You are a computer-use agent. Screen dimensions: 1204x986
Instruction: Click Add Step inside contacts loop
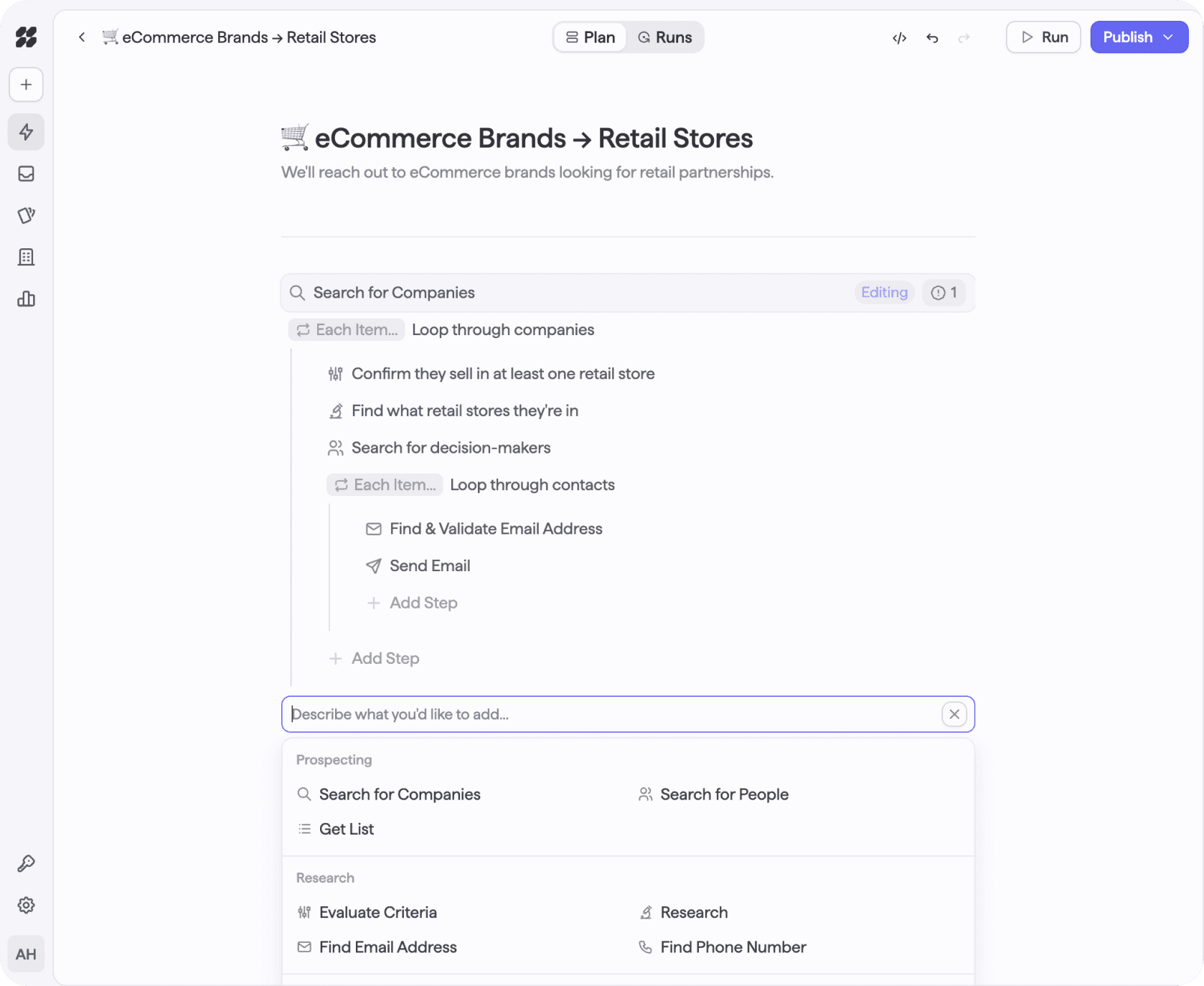point(412,604)
